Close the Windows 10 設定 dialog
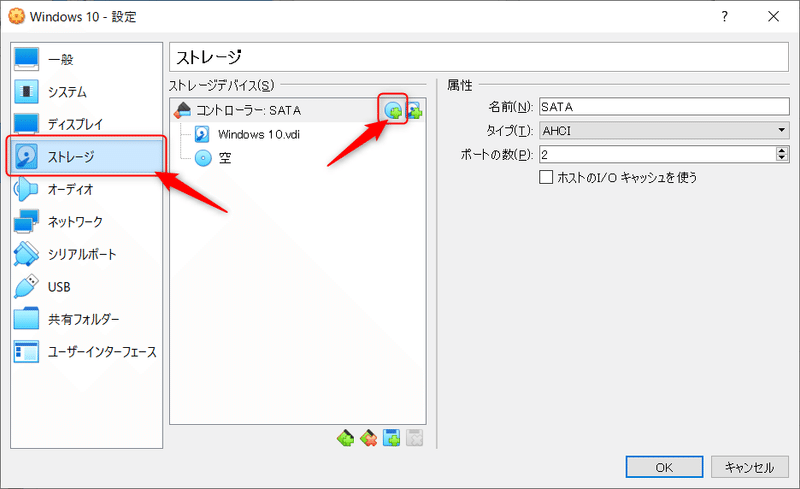This screenshot has height=489, width=800. pos(773,16)
